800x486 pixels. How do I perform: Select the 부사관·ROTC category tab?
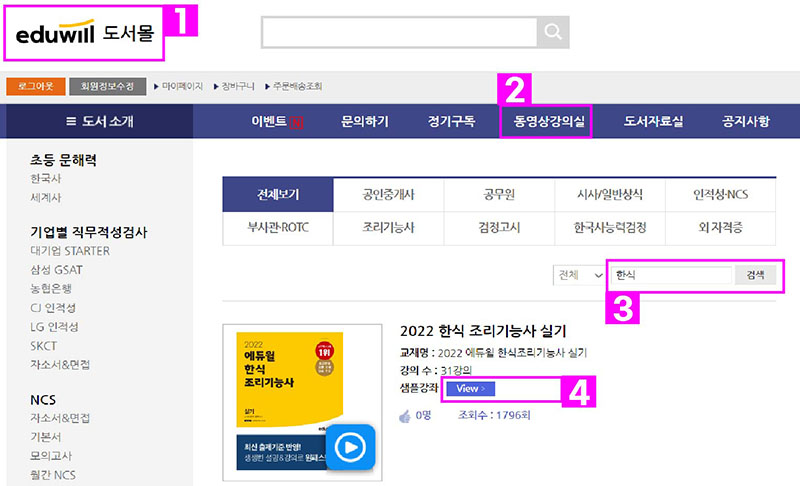(278, 227)
